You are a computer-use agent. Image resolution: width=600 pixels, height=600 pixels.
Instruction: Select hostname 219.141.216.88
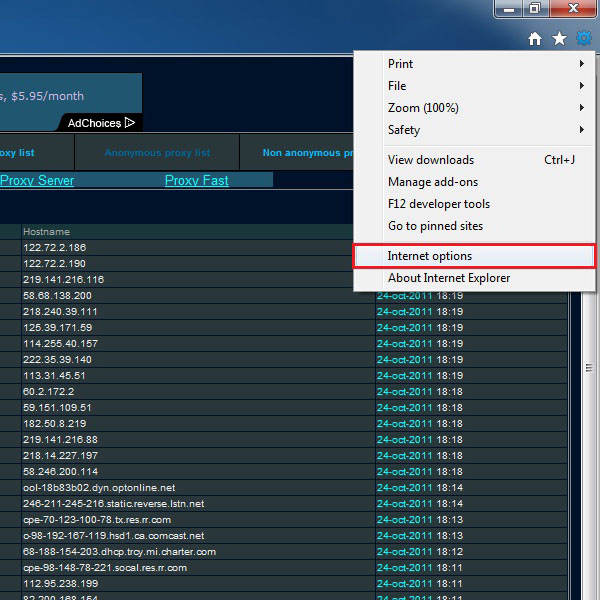[60, 440]
